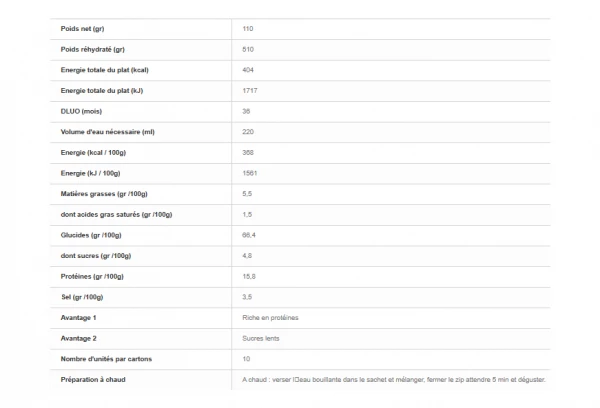Image resolution: width=600 pixels, height=408 pixels.
Task: Click the "Poids réhydraté (gr)" label
Action: click(93, 49)
